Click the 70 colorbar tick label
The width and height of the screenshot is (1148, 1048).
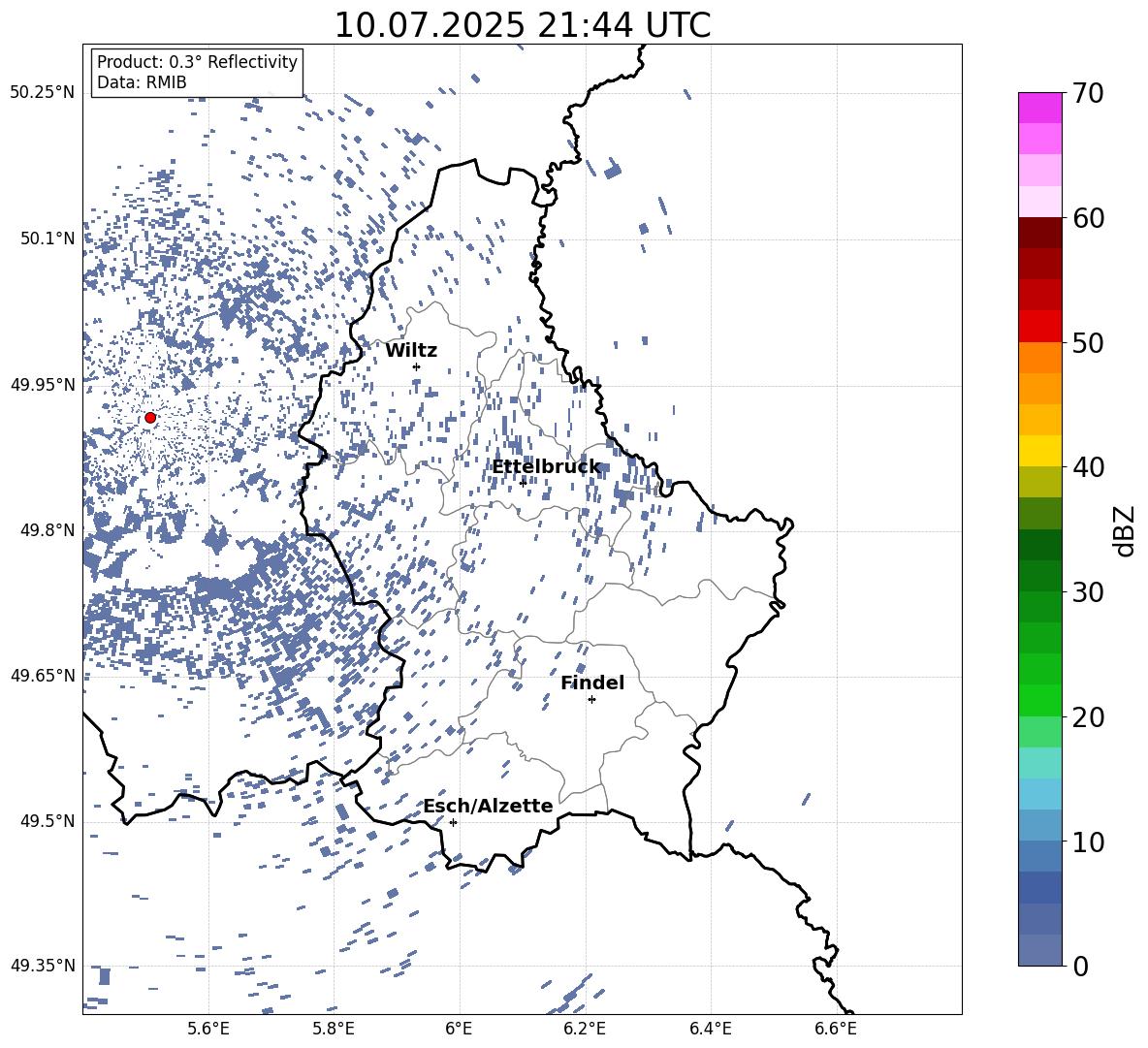coord(1088,94)
